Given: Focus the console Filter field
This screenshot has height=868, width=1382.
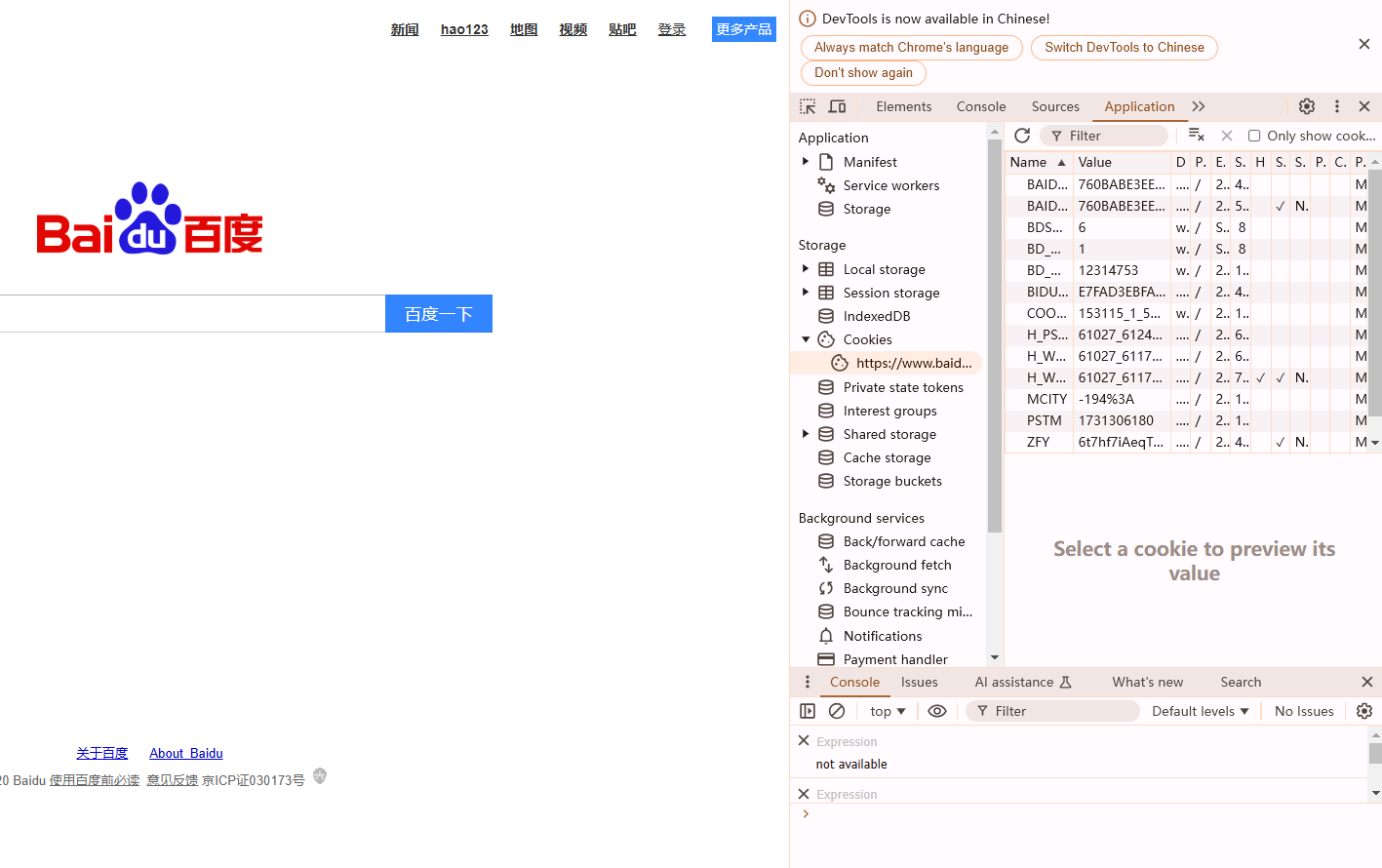Looking at the screenshot, I should pos(1053,711).
